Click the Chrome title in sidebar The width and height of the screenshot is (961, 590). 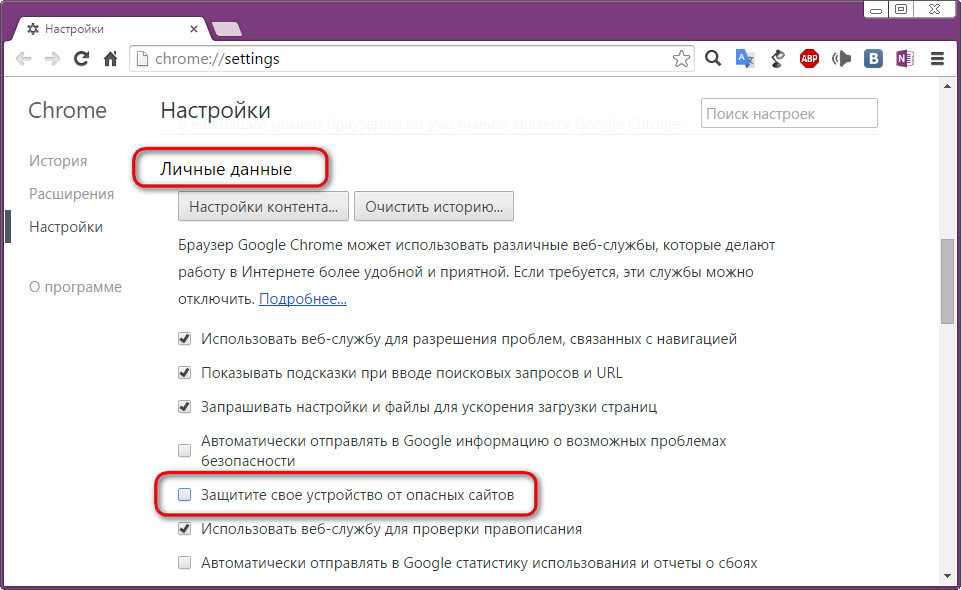click(67, 110)
